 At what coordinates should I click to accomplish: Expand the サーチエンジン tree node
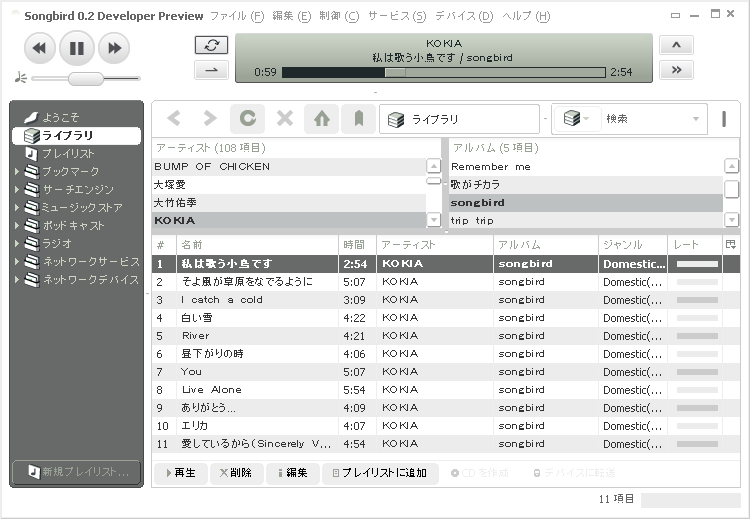[17, 189]
